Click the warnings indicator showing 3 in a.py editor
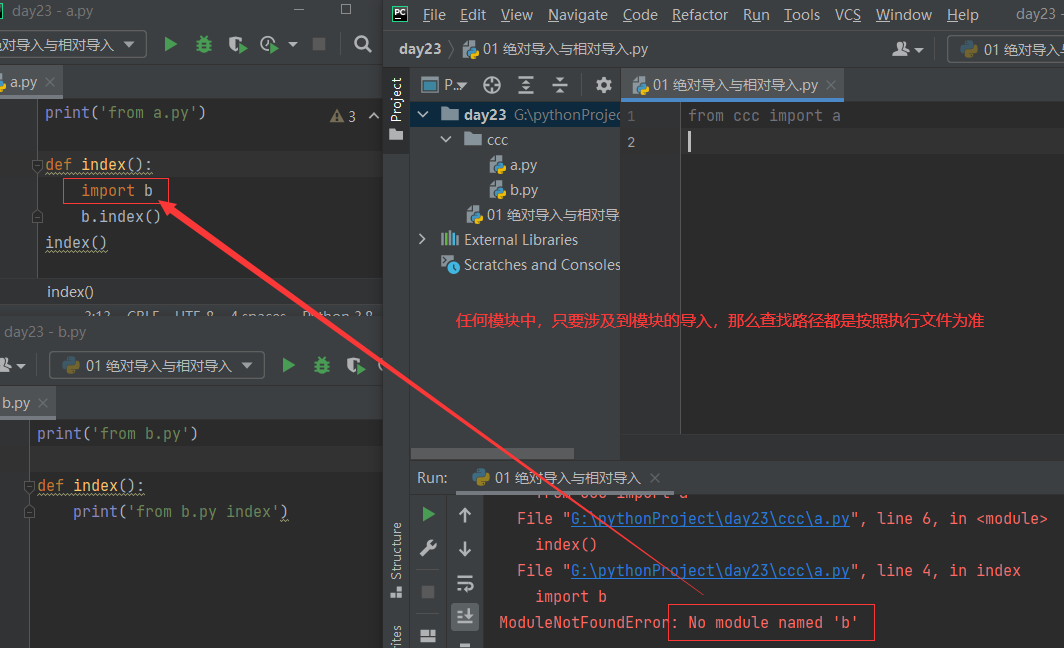 pyautogui.click(x=343, y=116)
